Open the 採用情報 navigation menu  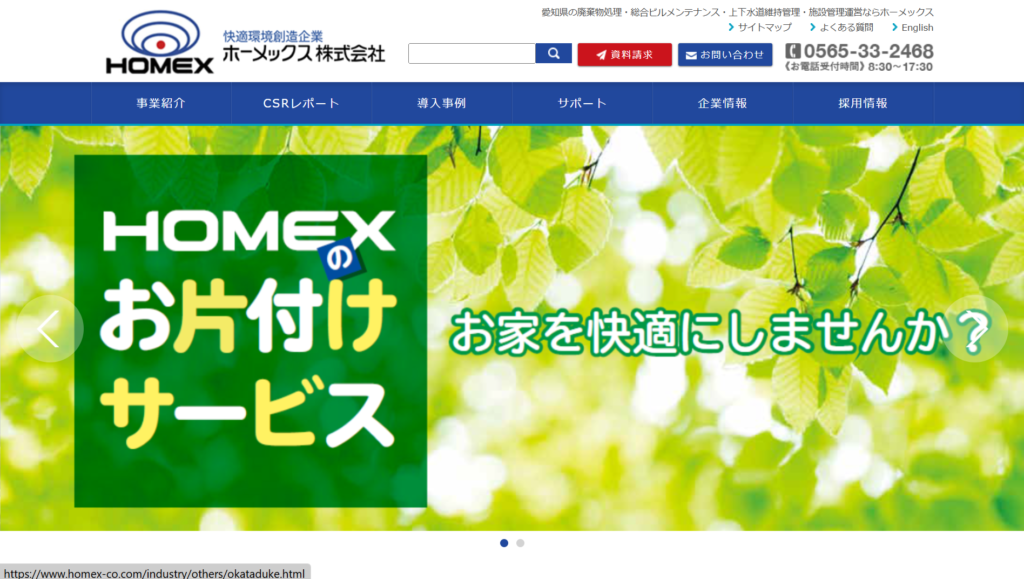[863, 103]
